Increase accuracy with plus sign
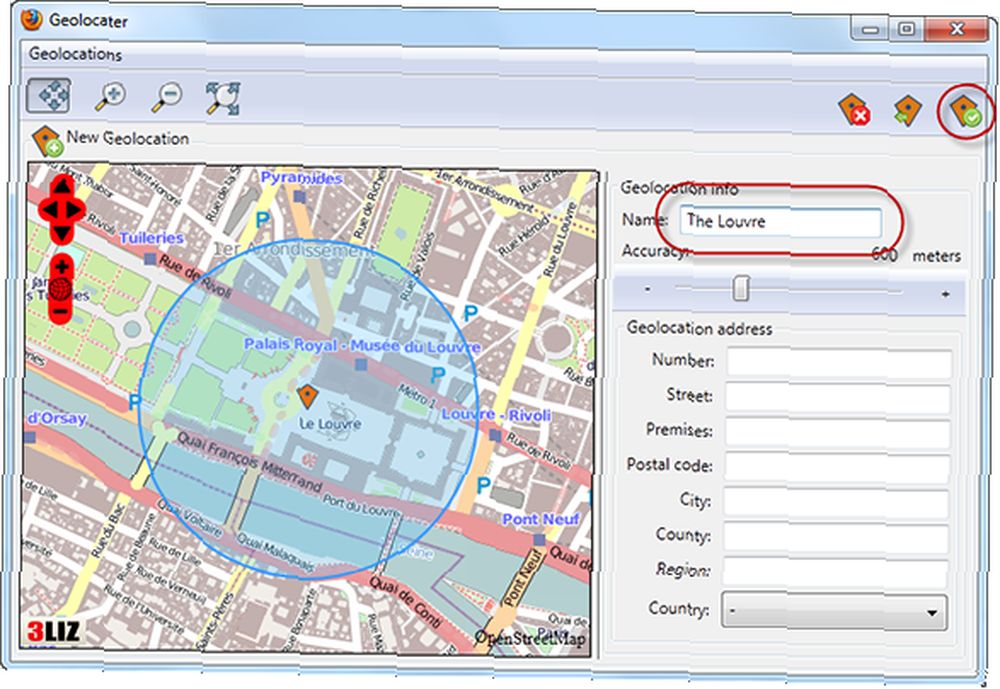The height and width of the screenshot is (689, 1000). click(945, 293)
